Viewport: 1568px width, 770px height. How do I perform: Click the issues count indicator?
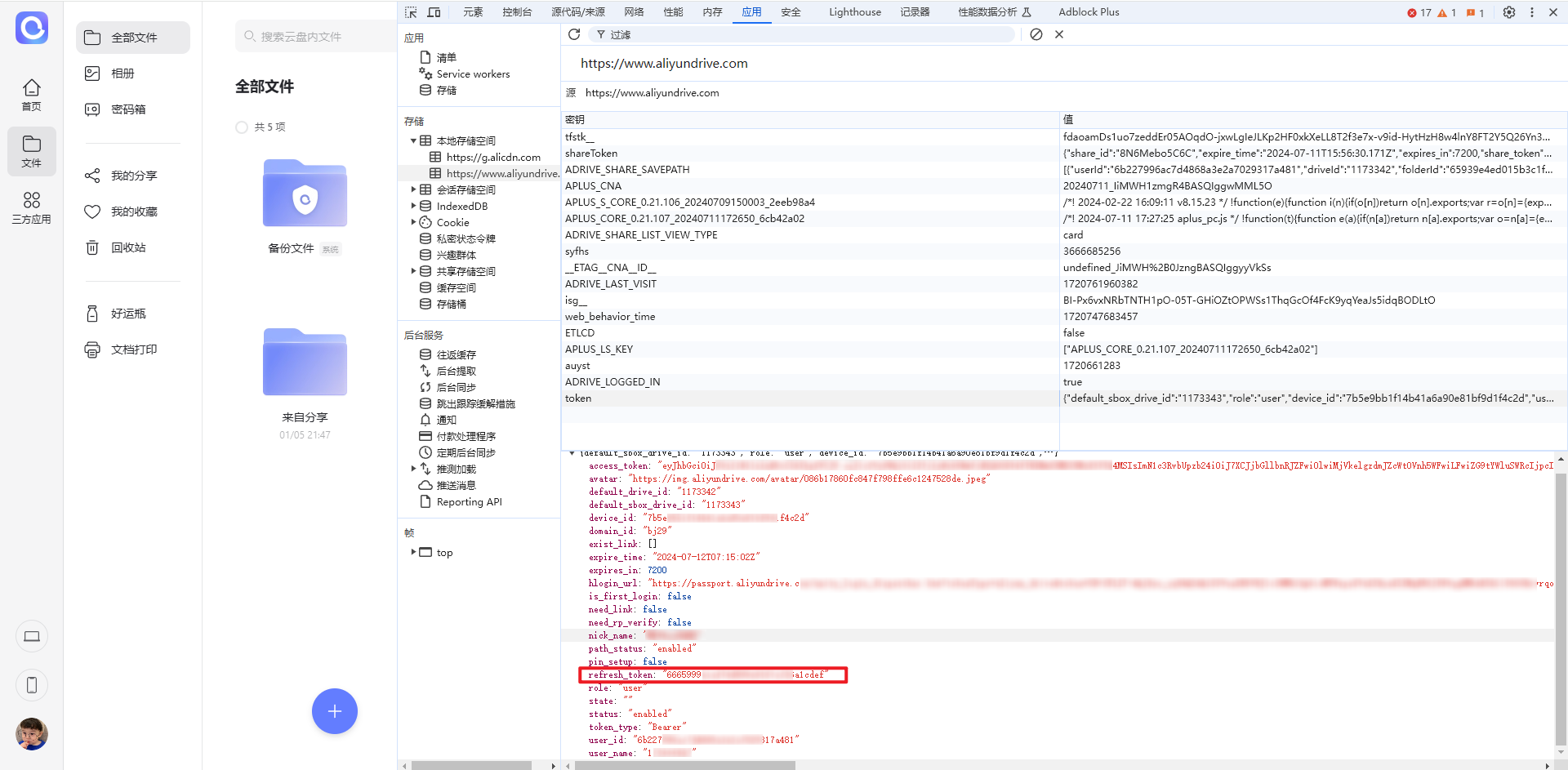click(x=1475, y=12)
